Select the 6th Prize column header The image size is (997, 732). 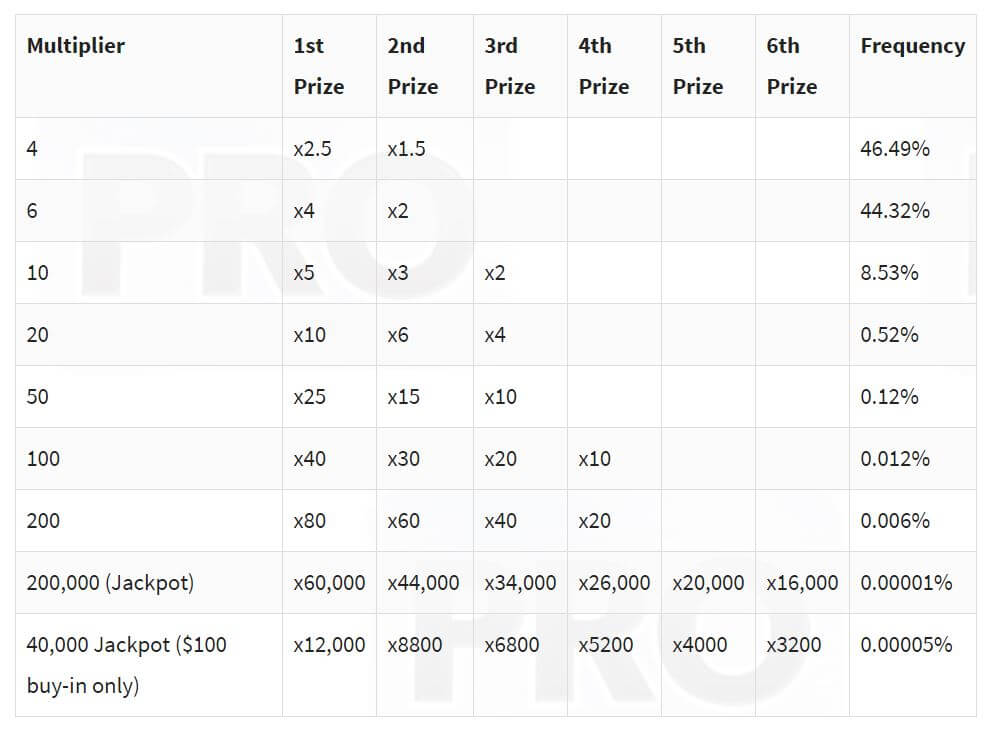(792, 66)
